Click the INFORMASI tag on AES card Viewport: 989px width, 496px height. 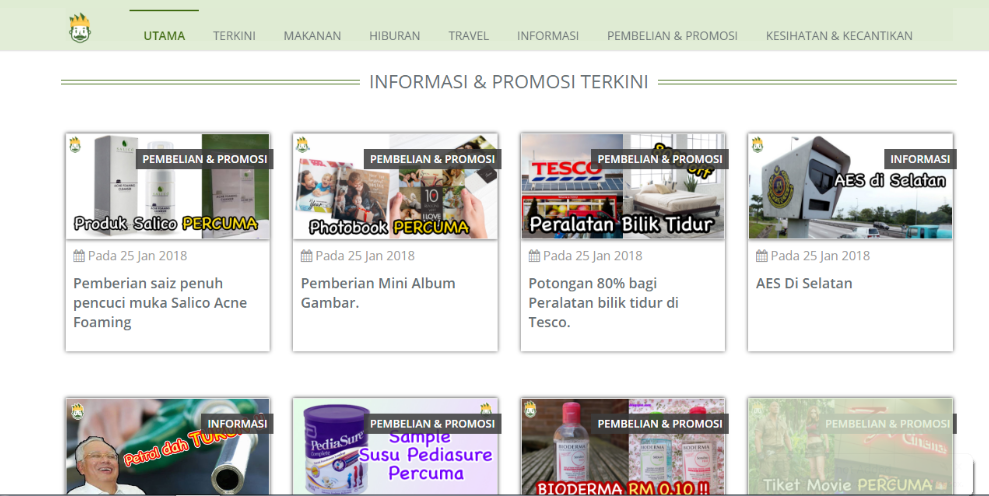[x=920, y=159]
